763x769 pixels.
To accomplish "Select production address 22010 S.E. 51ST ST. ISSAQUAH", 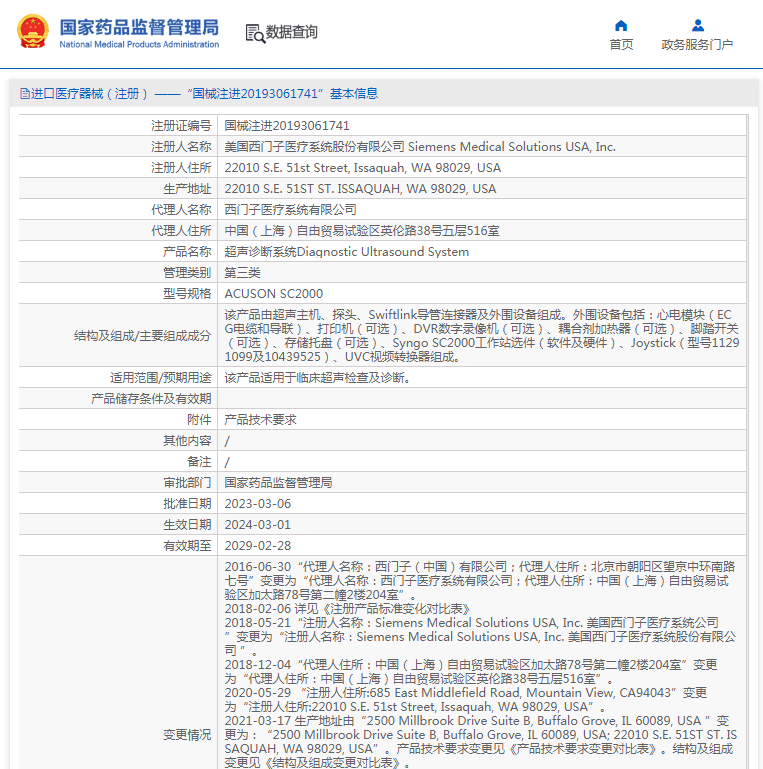I will (360, 189).
